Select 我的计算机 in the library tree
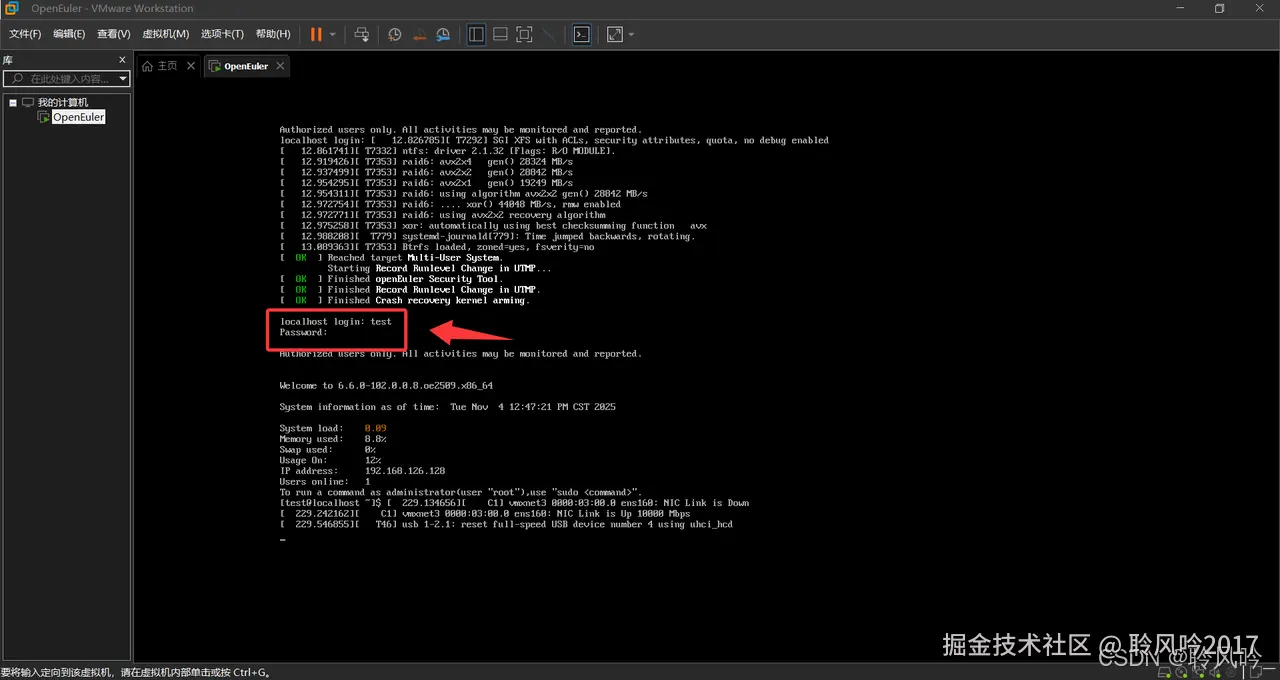The image size is (1280, 680). 62,102
